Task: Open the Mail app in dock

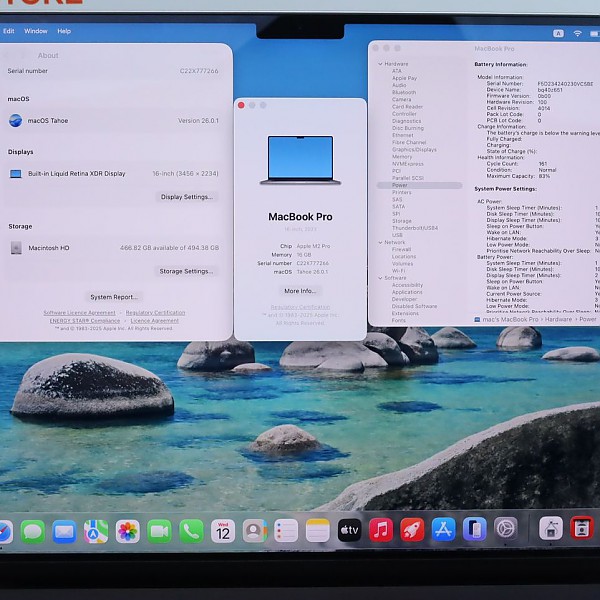Action: (64, 531)
